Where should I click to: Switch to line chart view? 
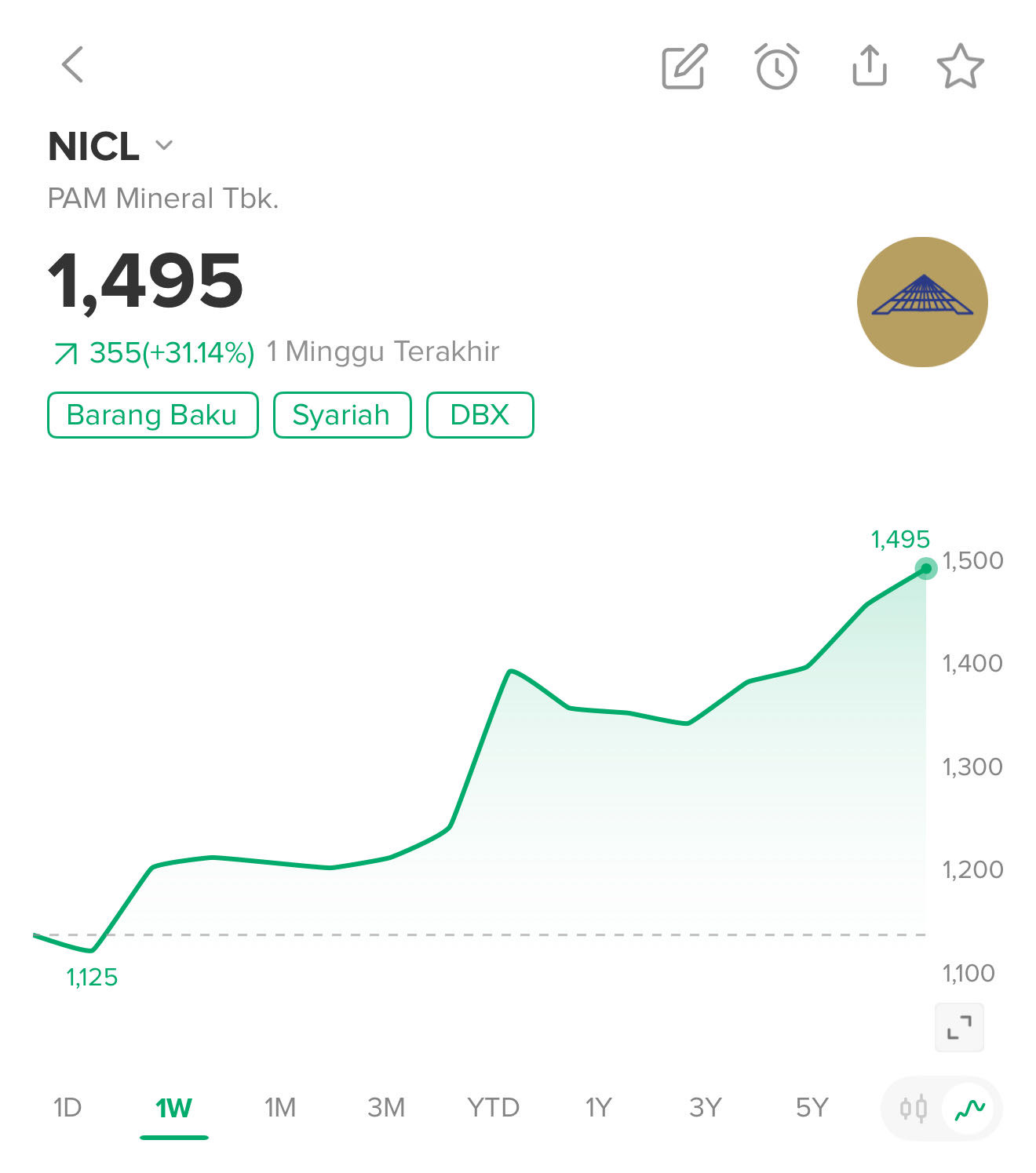pos(970,1108)
